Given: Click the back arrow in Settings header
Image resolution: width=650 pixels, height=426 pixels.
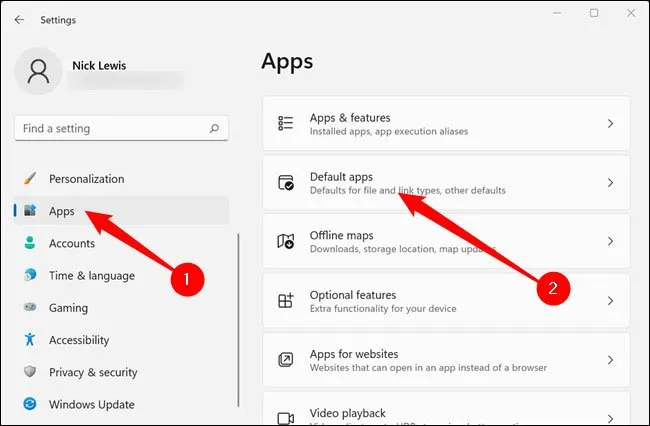Looking at the screenshot, I should coord(19,19).
